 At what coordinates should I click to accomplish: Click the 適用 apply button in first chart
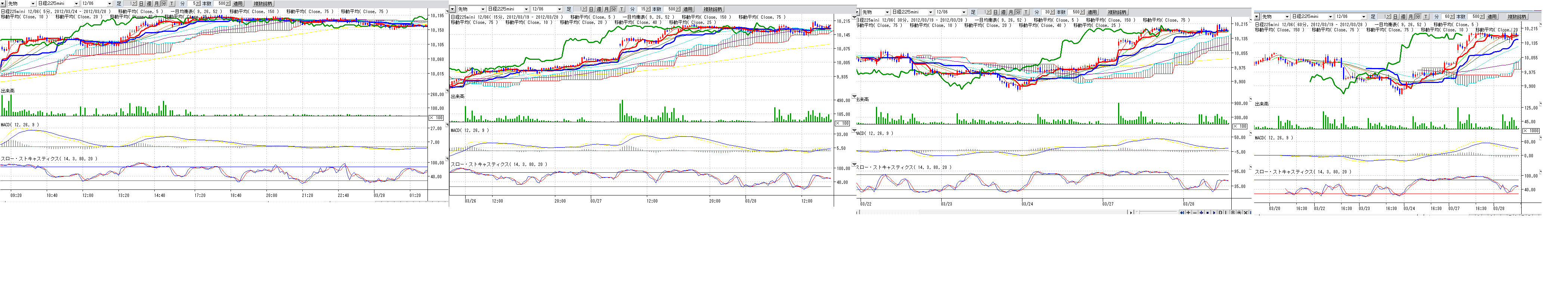(237, 4)
